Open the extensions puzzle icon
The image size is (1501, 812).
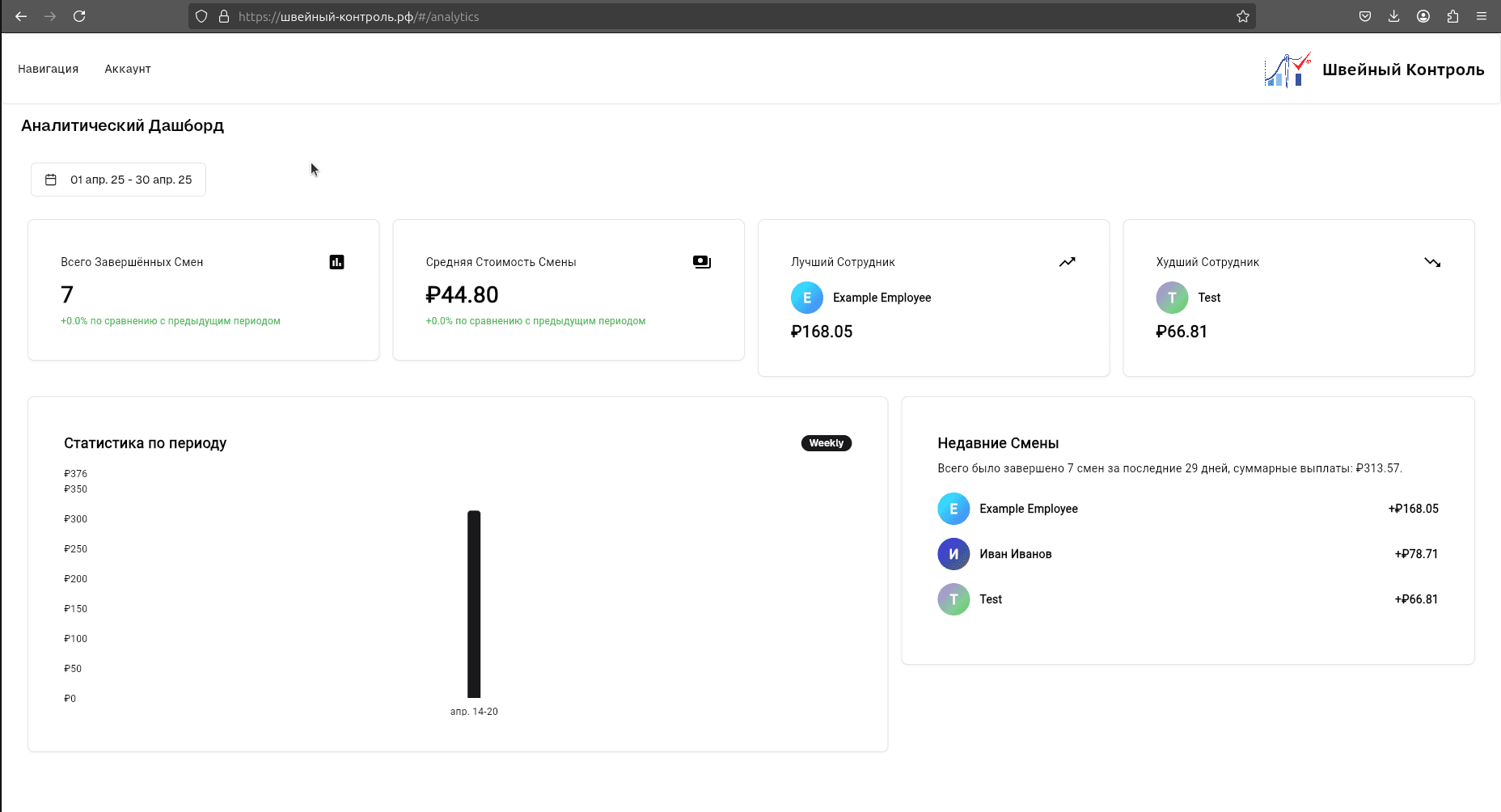(x=1452, y=16)
